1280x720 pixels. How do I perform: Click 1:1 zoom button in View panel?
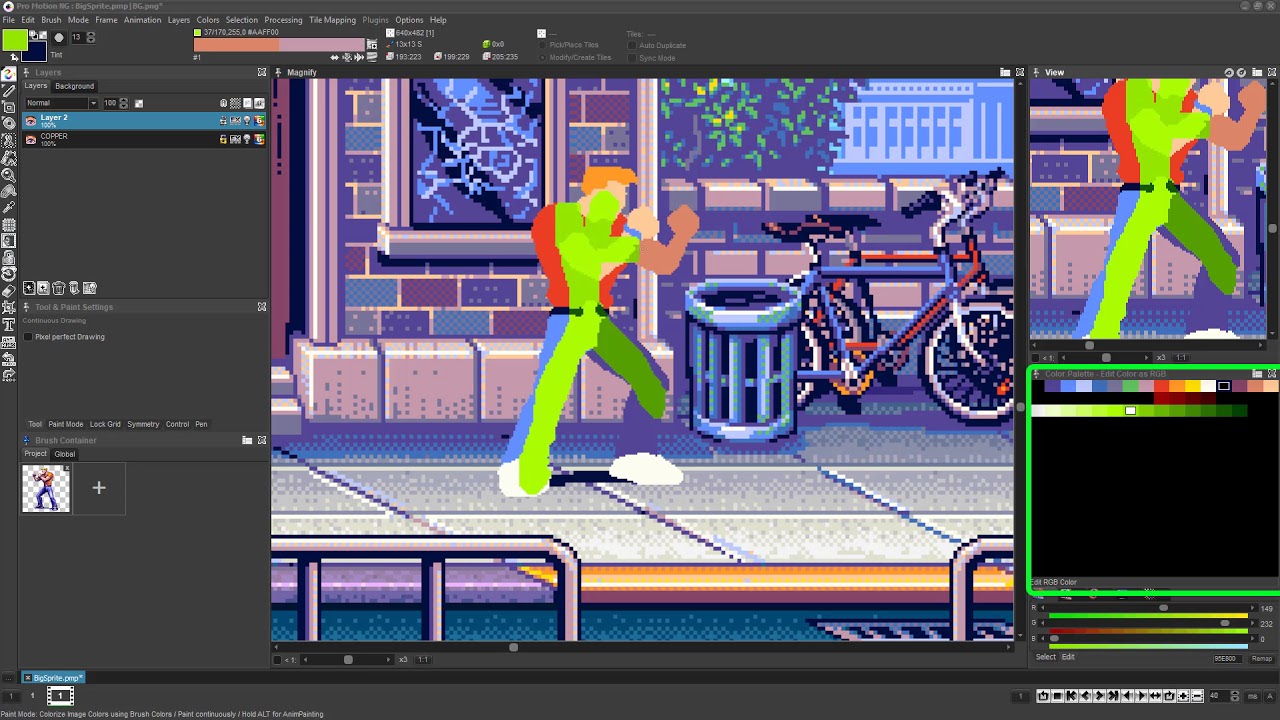pos(1181,357)
